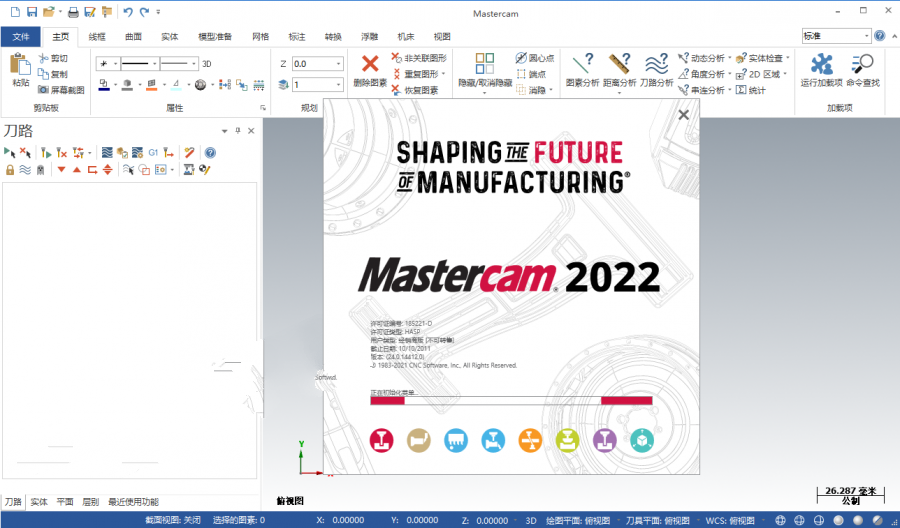The width and height of the screenshot is (900, 528).
Task: Click the 粘贴 paste icon
Action: tap(21, 65)
